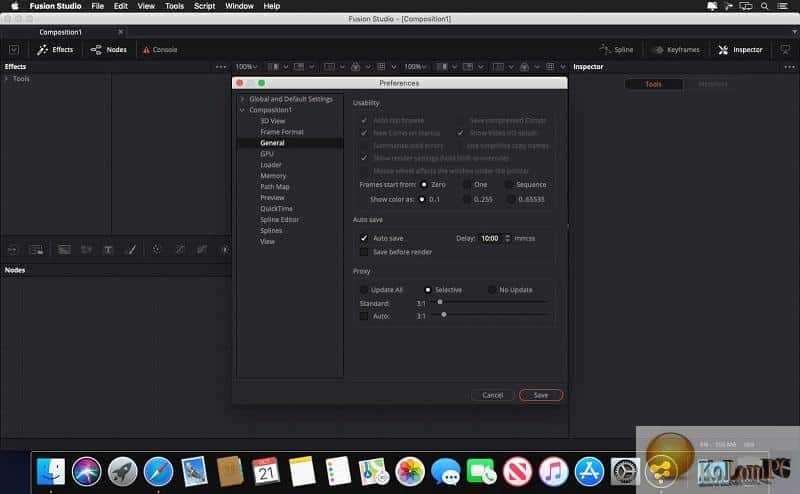Viewport: 800px width, 494px height.
Task: Switch to the Modifiers tab in Inspector
Action: coord(713,84)
